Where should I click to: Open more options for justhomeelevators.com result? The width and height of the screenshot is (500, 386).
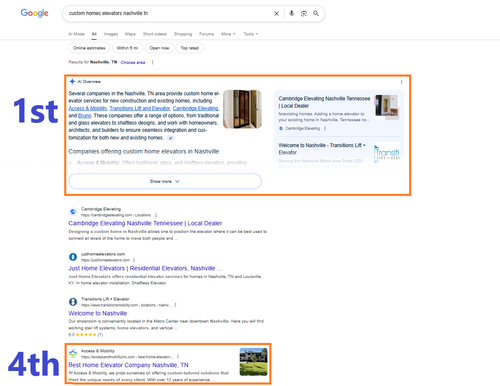[x=134, y=260]
